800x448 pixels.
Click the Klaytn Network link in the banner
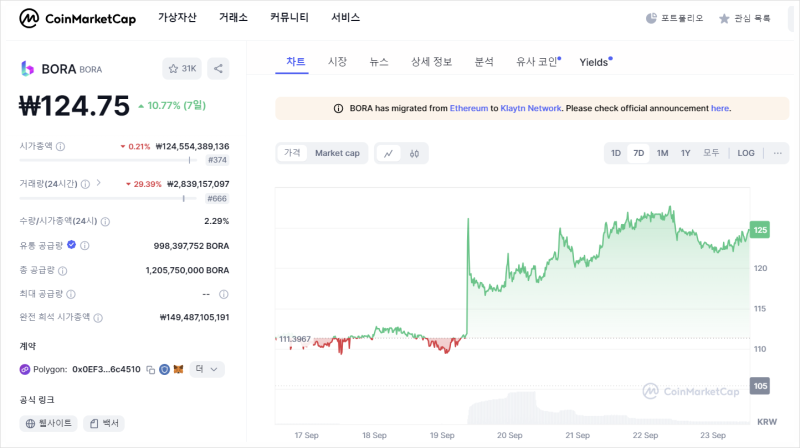point(530,108)
